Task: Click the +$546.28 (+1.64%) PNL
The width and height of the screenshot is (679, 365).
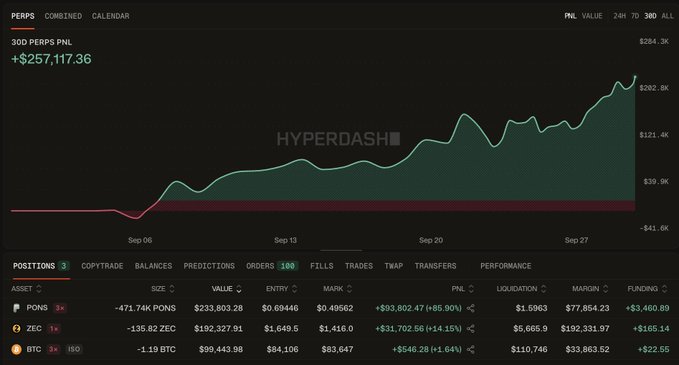Action: (x=427, y=349)
